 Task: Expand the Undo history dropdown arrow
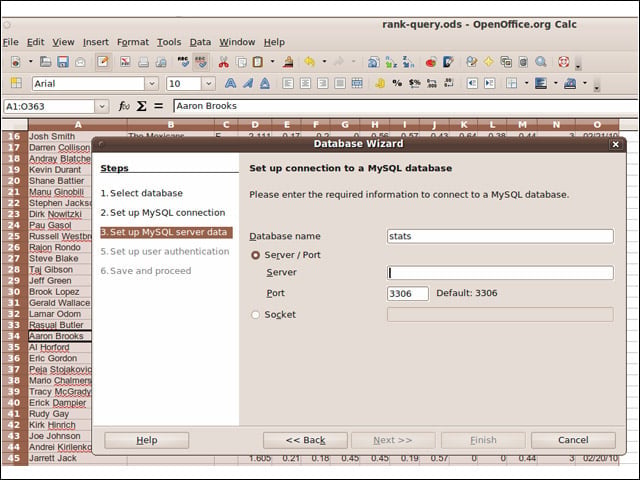pyautogui.click(x=324, y=62)
